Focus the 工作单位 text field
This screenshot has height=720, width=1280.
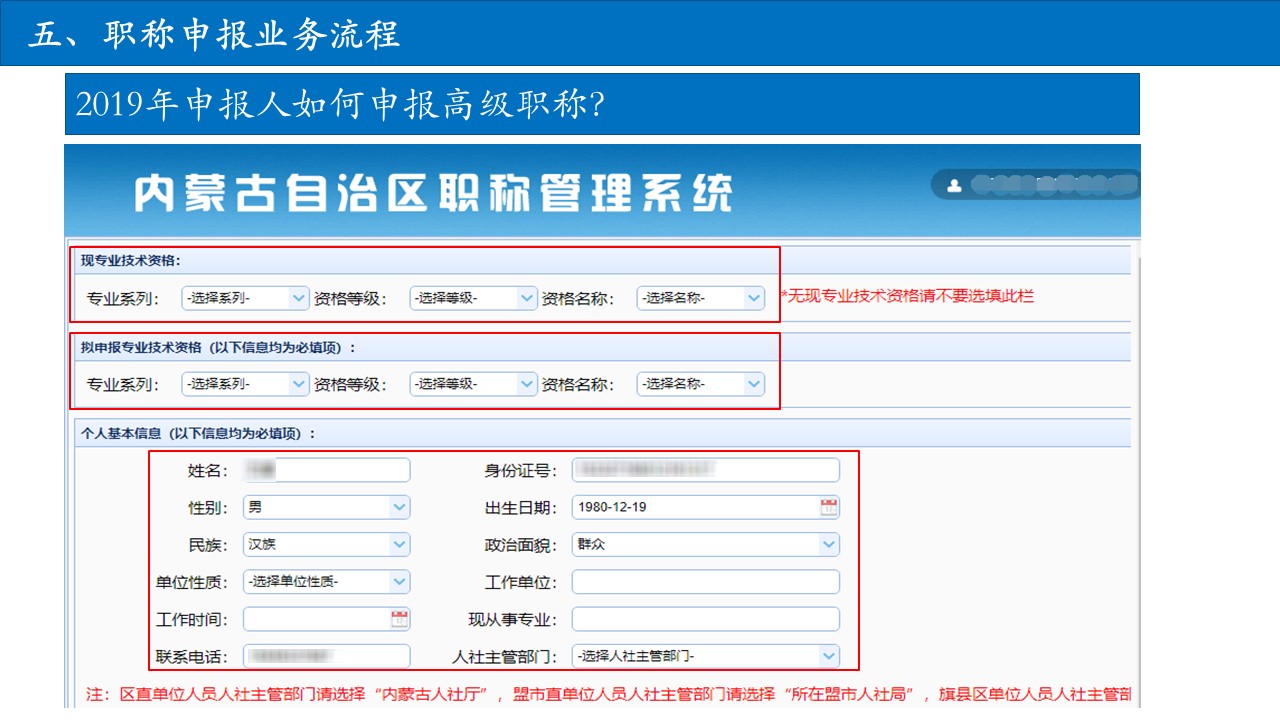tap(705, 582)
